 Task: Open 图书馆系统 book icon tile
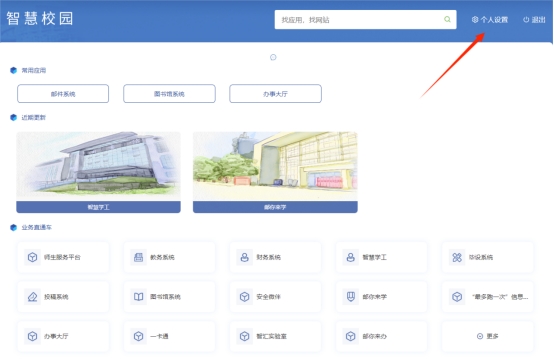(x=169, y=297)
